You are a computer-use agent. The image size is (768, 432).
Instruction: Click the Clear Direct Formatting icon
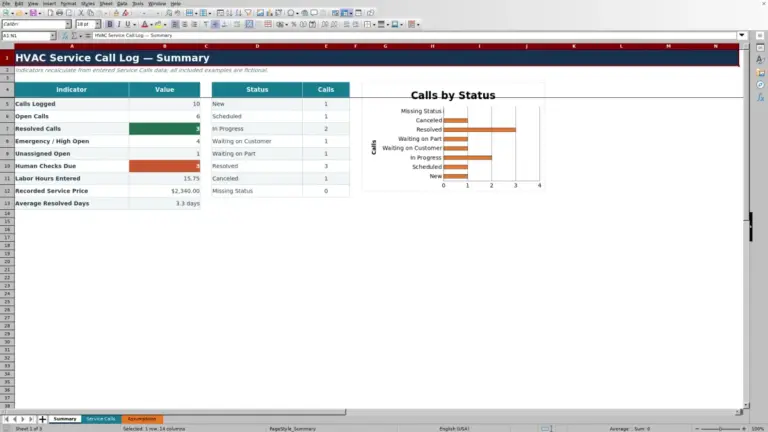(x=125, y=13)
